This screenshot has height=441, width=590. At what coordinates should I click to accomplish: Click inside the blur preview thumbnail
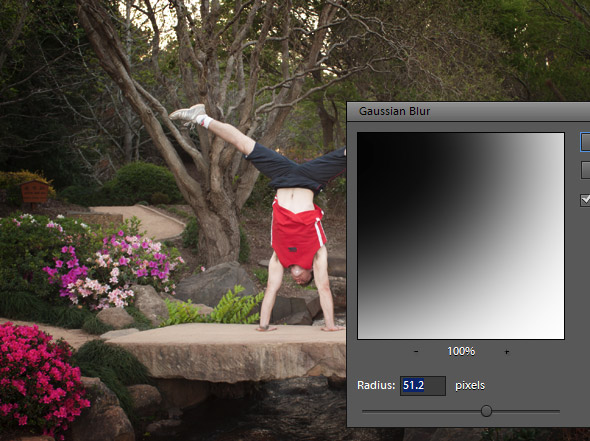(461, 236)
